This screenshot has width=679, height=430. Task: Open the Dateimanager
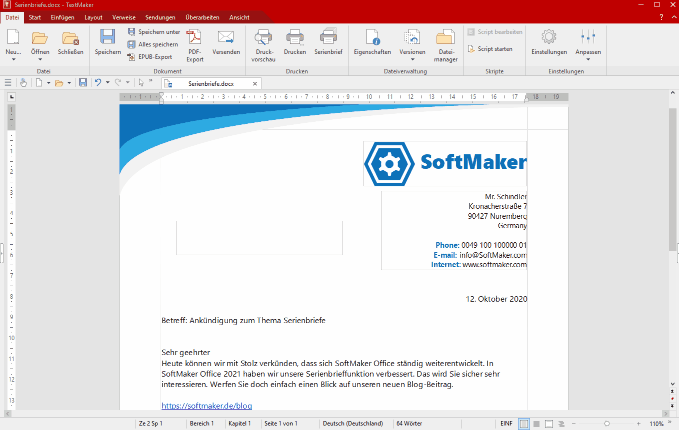[x=445, y=45]
